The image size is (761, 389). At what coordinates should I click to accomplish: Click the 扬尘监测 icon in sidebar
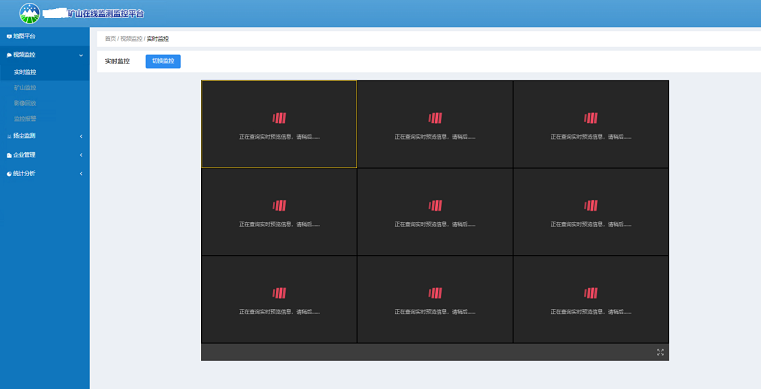(x=9, y=136)
